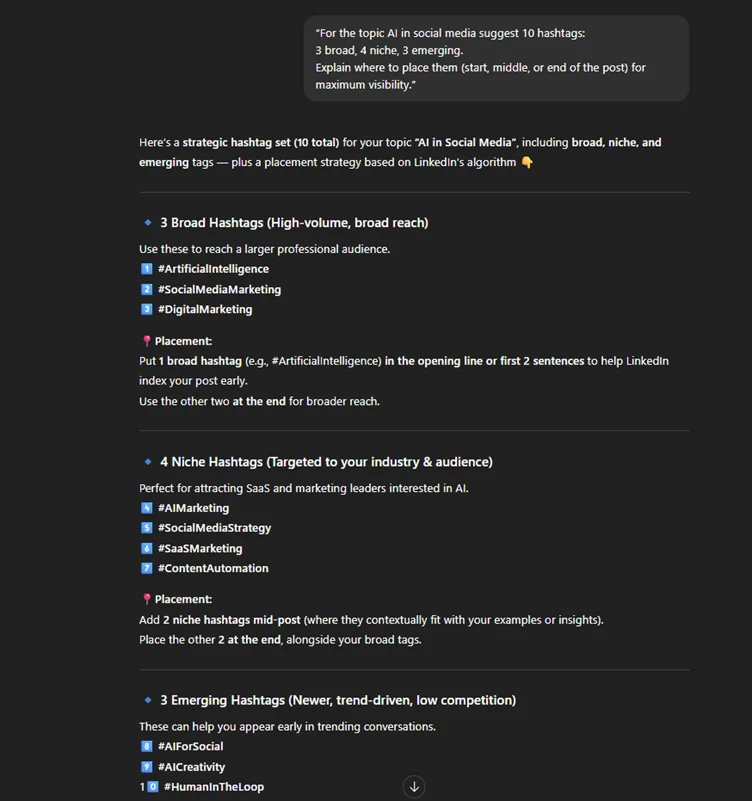Click the blue diamond beside 3 Emerging Hashtags

(x=147, y=700)
